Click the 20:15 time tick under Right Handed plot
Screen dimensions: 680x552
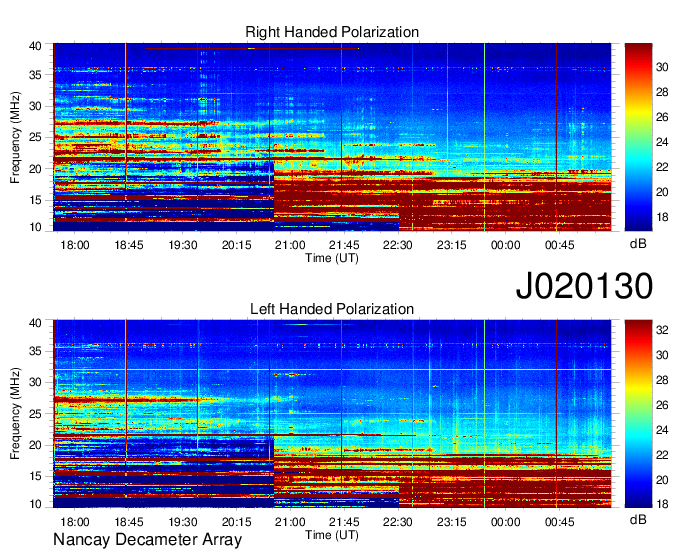click(236, 245)
